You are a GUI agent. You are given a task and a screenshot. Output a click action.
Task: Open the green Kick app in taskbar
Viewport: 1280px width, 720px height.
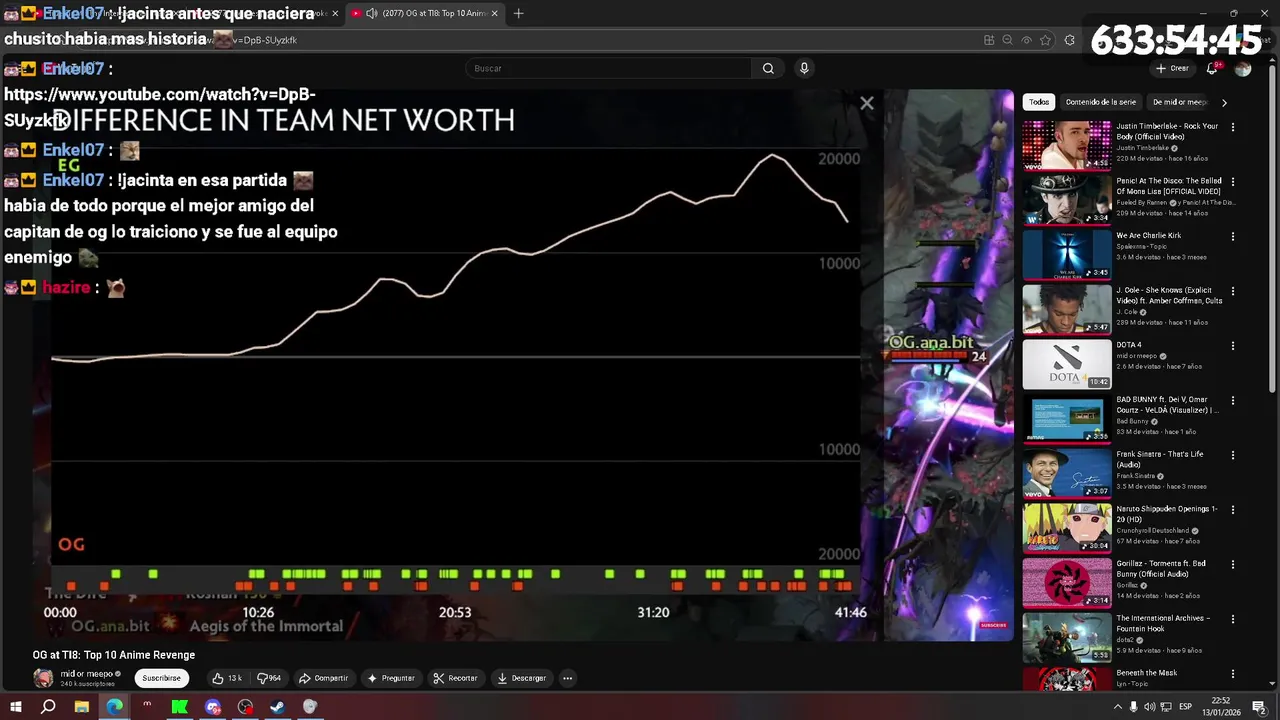tap(180, 707)
